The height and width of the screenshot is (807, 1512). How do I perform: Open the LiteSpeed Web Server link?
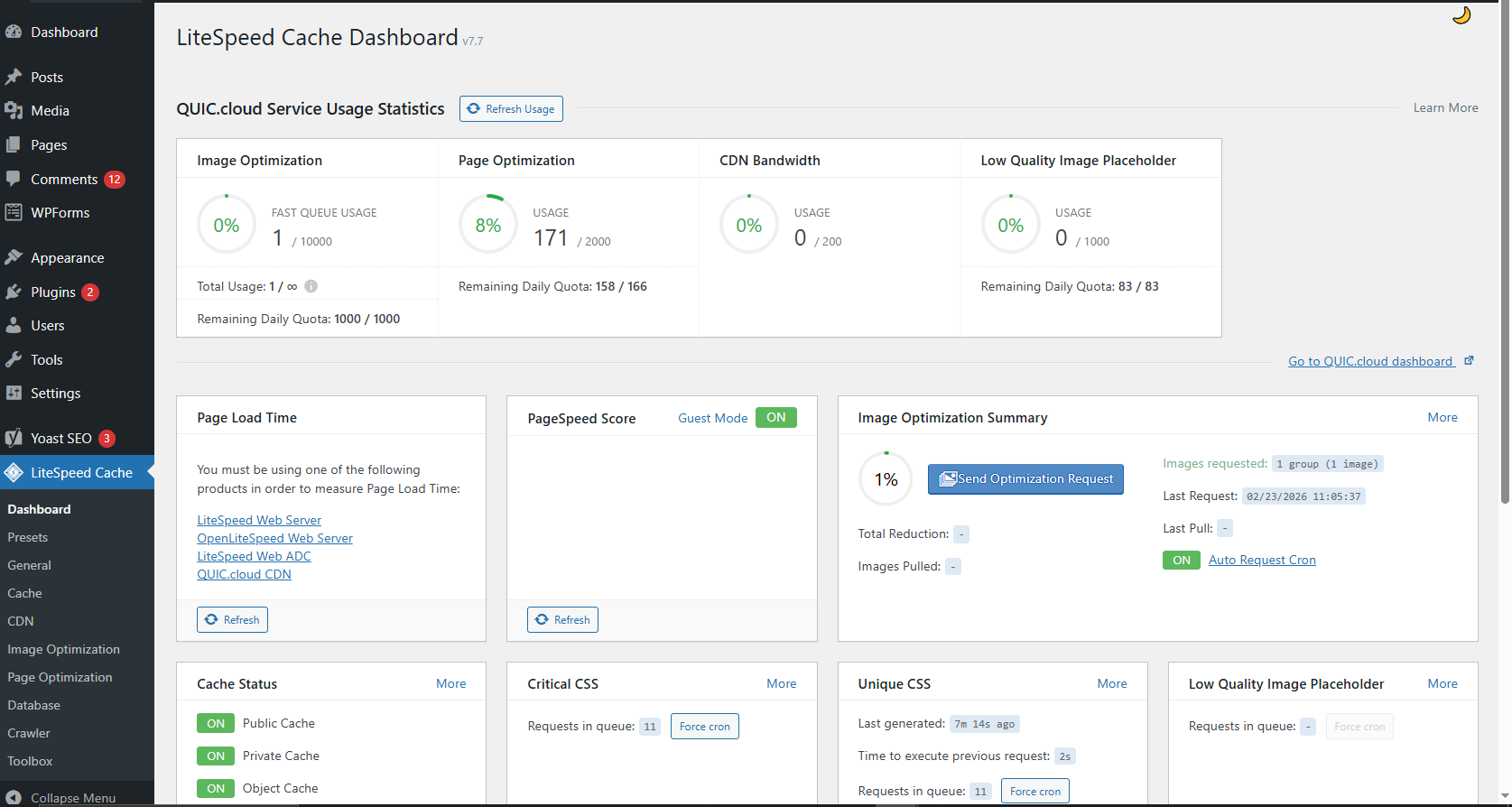click(x=259, y=520)
